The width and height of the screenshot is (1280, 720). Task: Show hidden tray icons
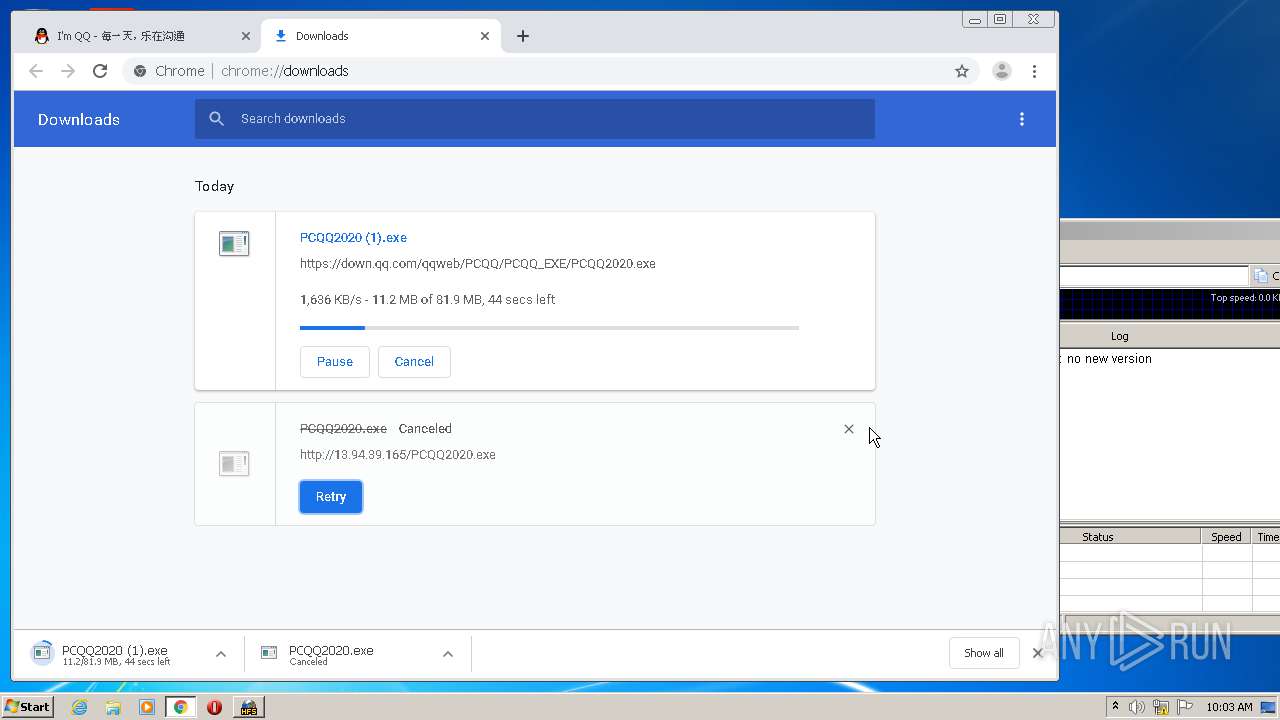point(1115,706)
